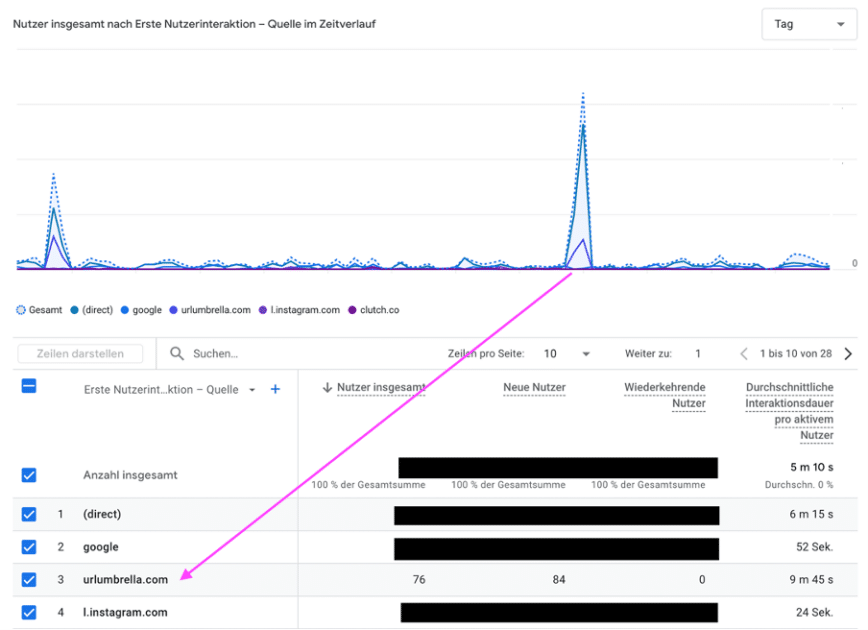Click the Zeilen darstellen button

click(x=80, y=354)
